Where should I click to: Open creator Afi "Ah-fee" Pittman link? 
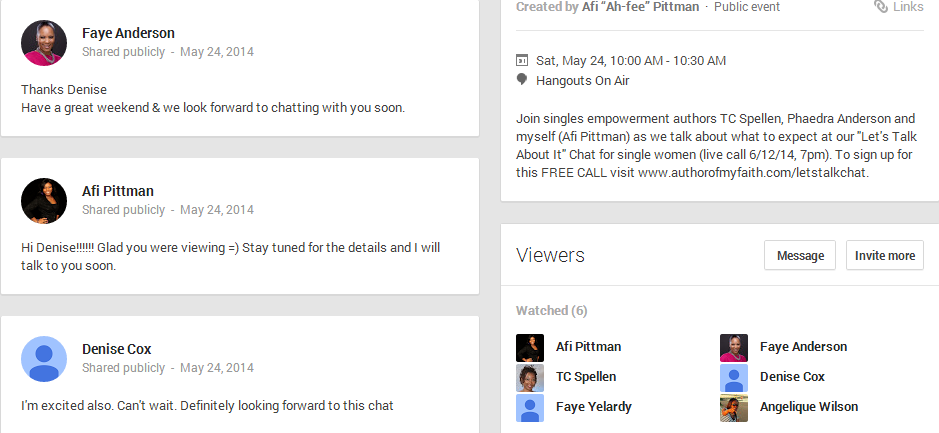point(640,7)
